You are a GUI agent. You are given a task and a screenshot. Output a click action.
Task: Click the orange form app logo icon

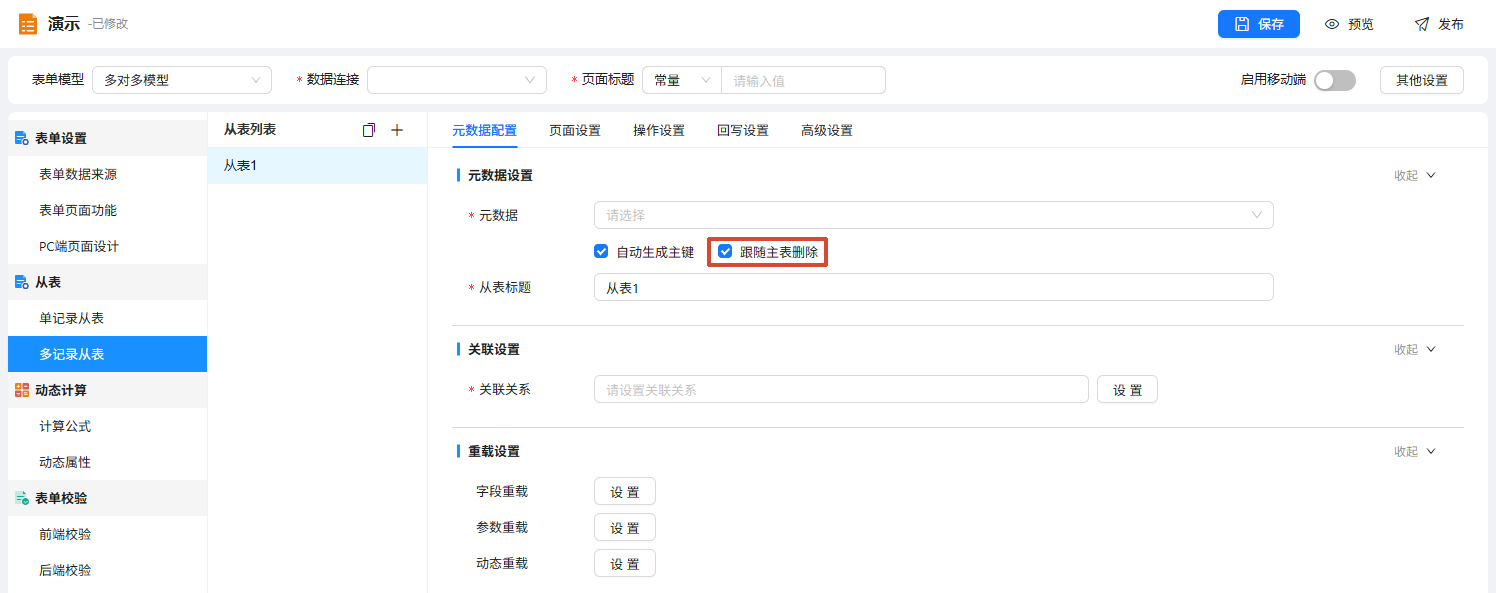point(28,24)
